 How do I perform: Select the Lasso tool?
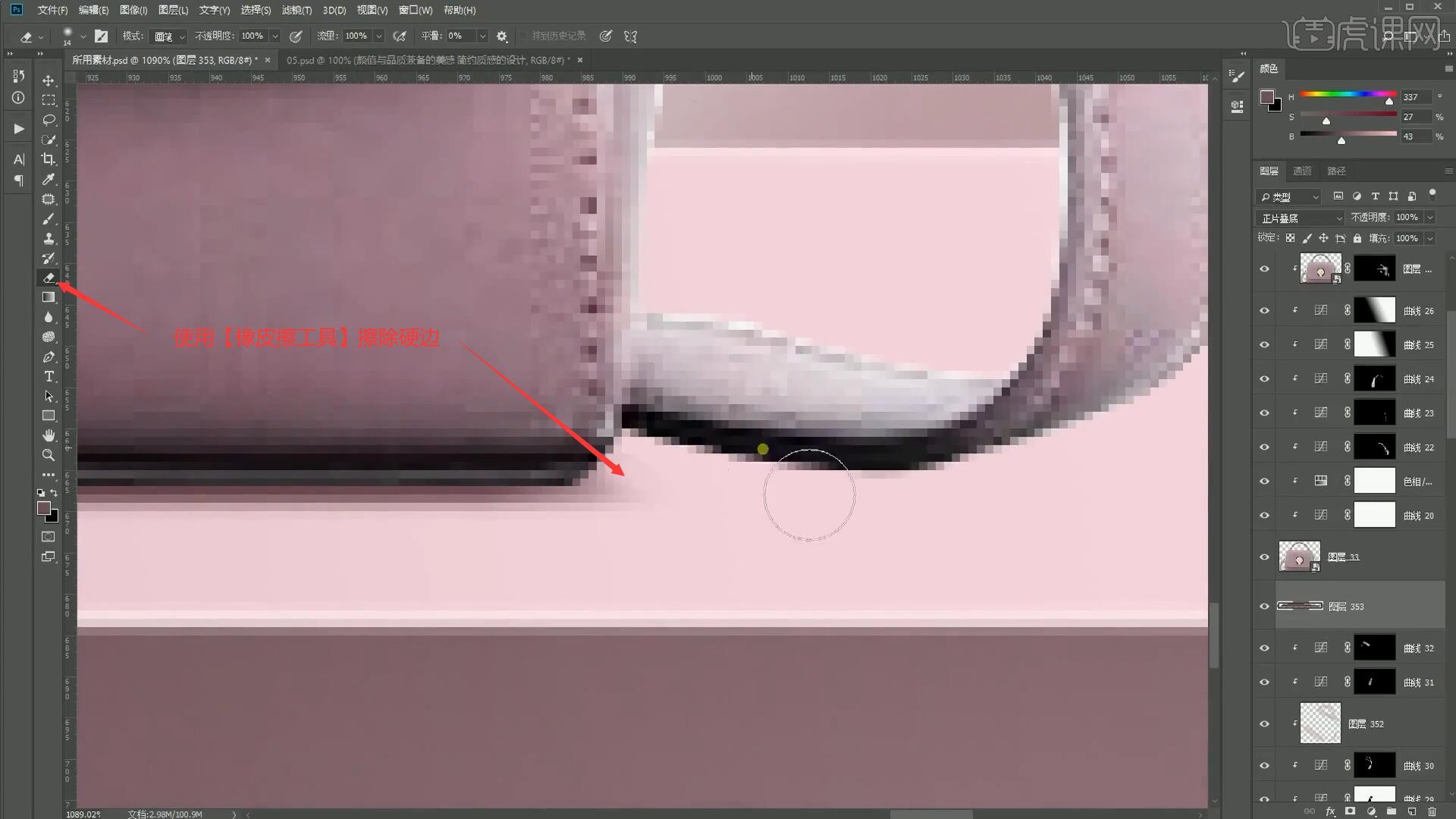(x=49, y=120)
